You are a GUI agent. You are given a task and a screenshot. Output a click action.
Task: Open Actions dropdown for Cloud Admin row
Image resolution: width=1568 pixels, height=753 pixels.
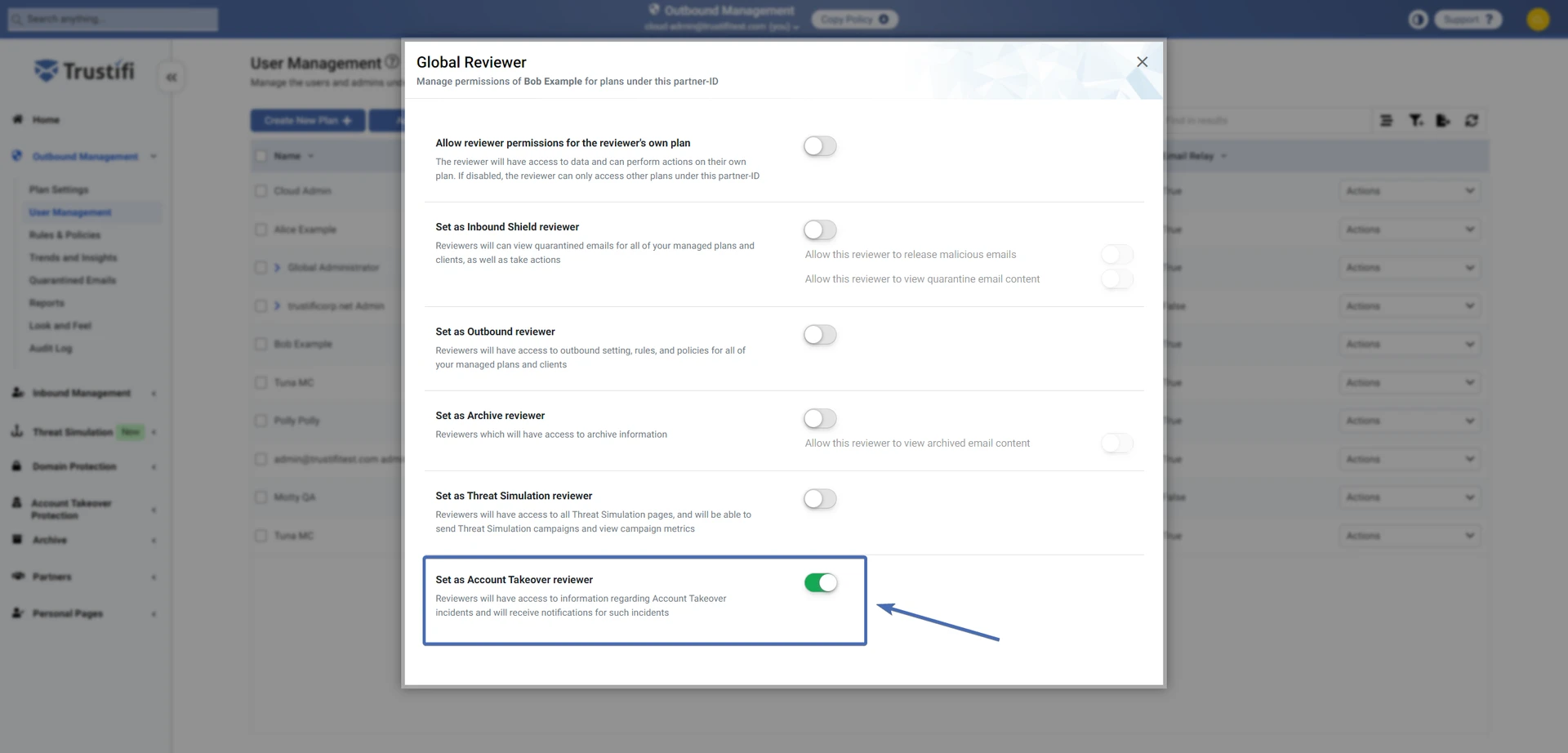tap(1410, 191)
